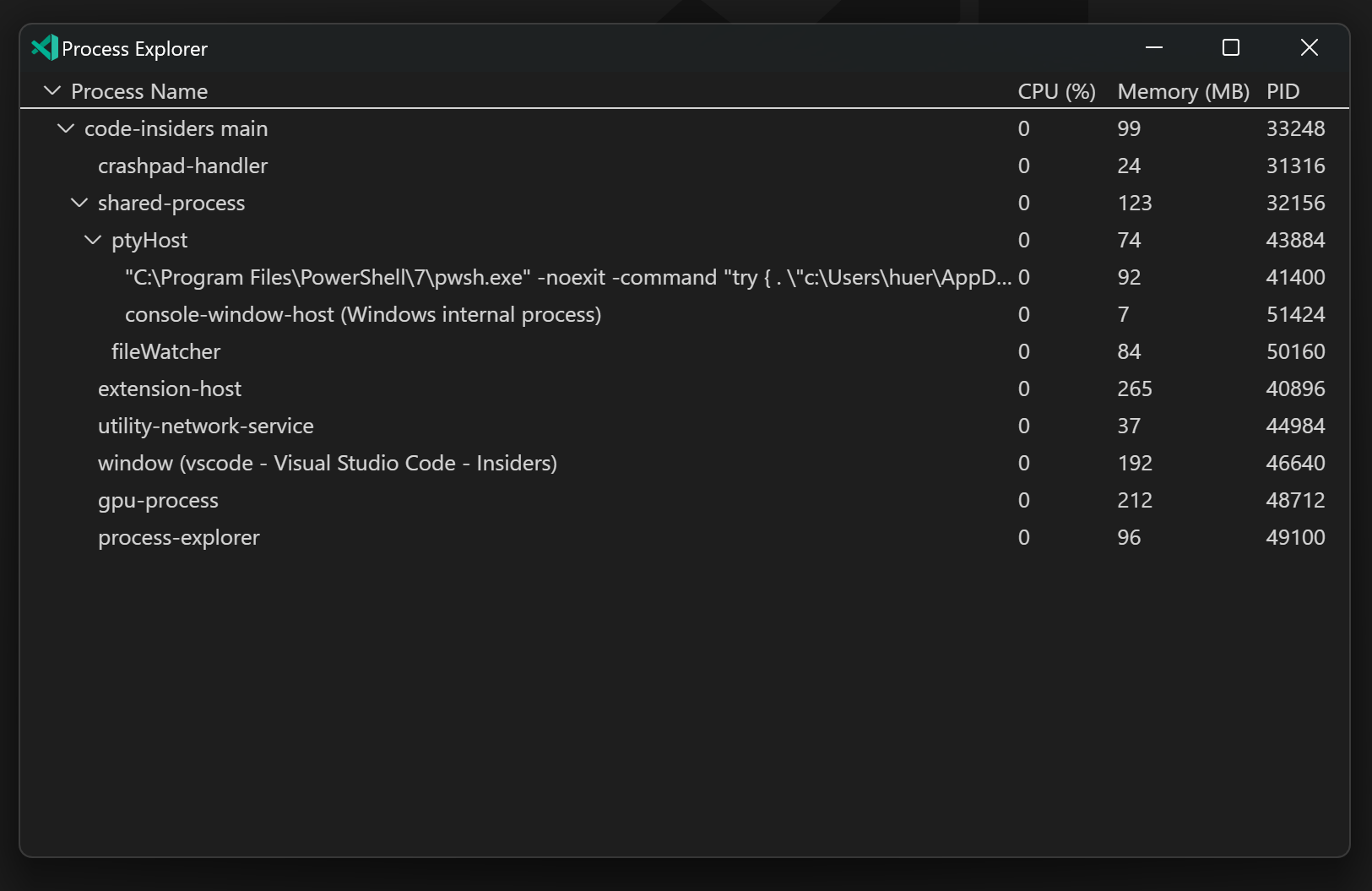Select the vscode Insiders window process
Screen dimensions: 1372x891
(x=327, y=463)
